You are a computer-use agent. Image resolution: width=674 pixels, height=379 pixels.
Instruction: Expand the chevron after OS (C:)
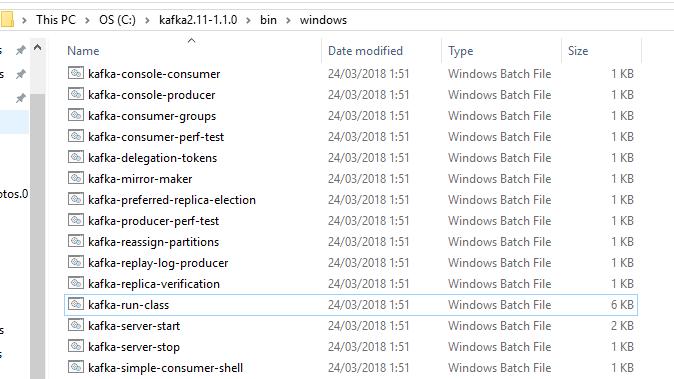click(x=147, y=20)
